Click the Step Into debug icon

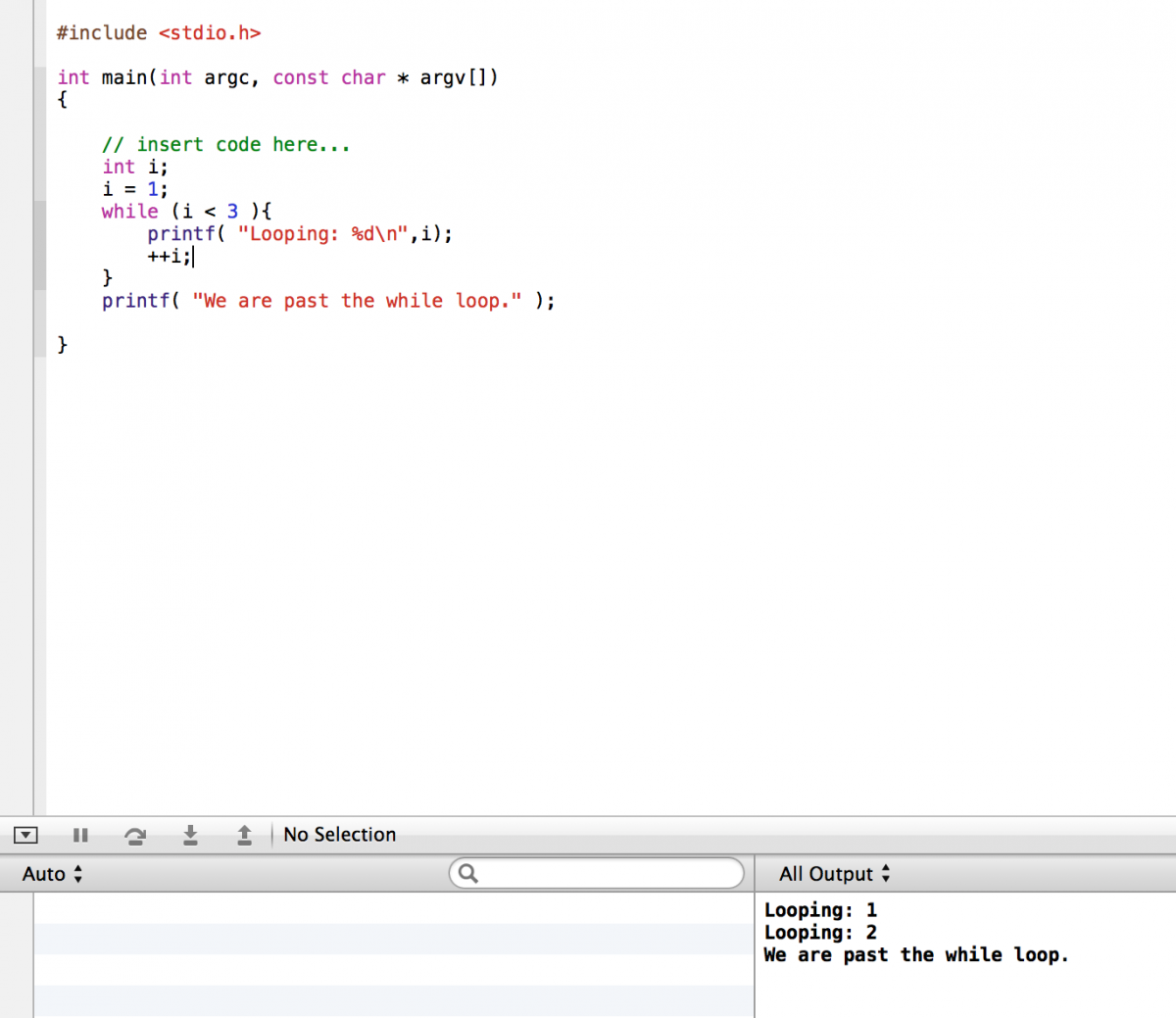pos(190,835)
